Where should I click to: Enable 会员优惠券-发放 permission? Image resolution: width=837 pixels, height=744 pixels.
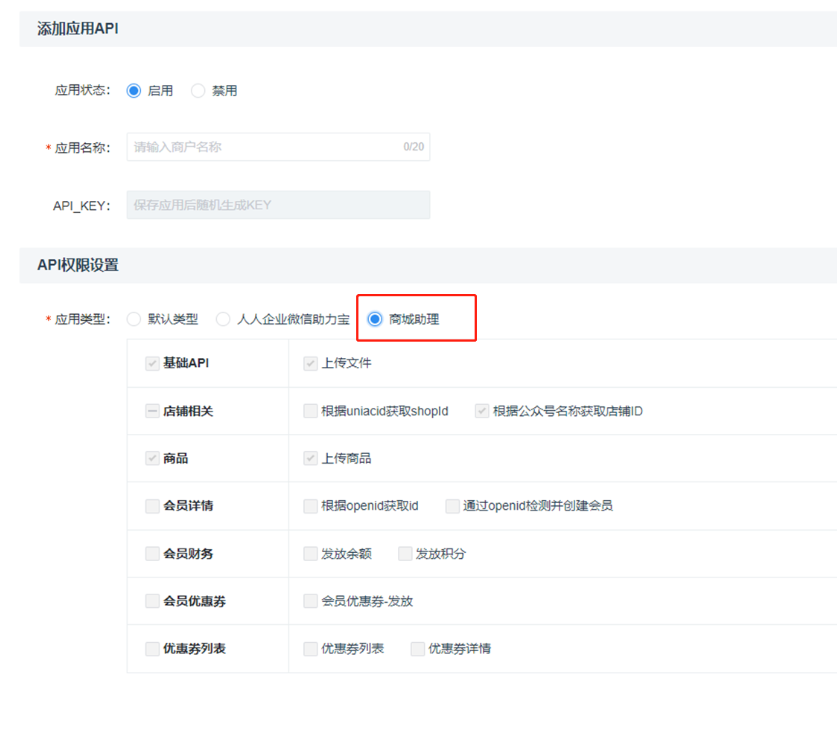point(310,601)
